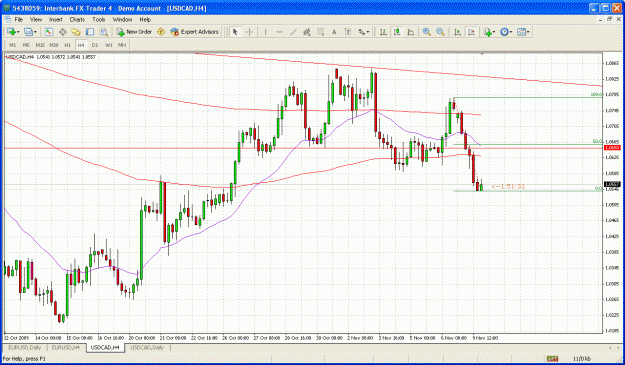Open the Indicators dropdown arrow
This screenshot has height=365, width=625.
click(494, 32)
